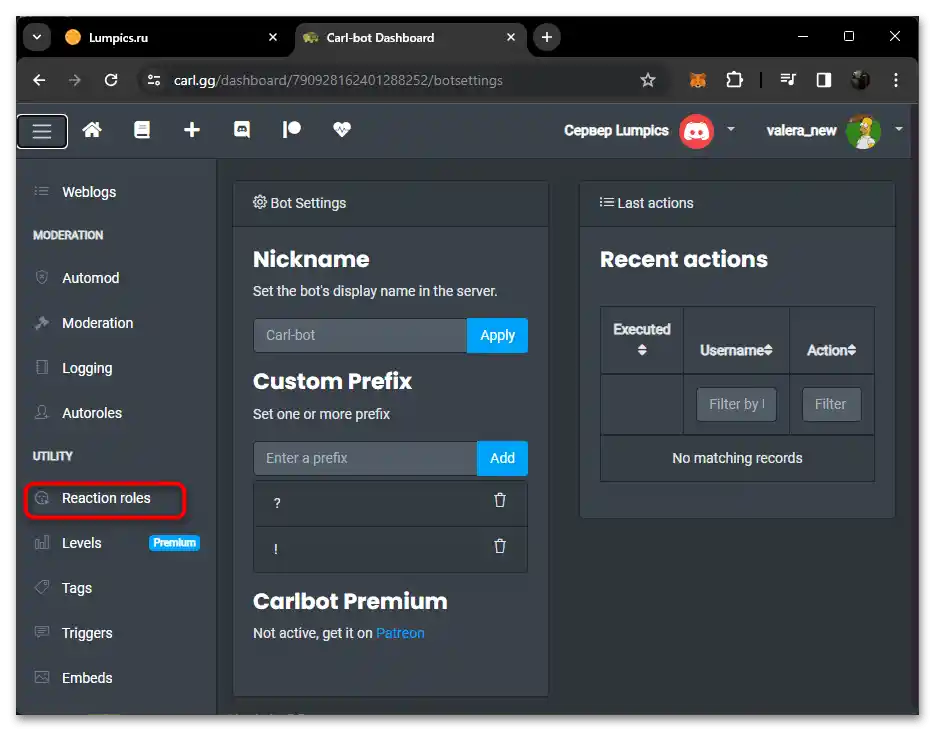Focus the Action filter field
935x731 pixels.
pos(831,404)
